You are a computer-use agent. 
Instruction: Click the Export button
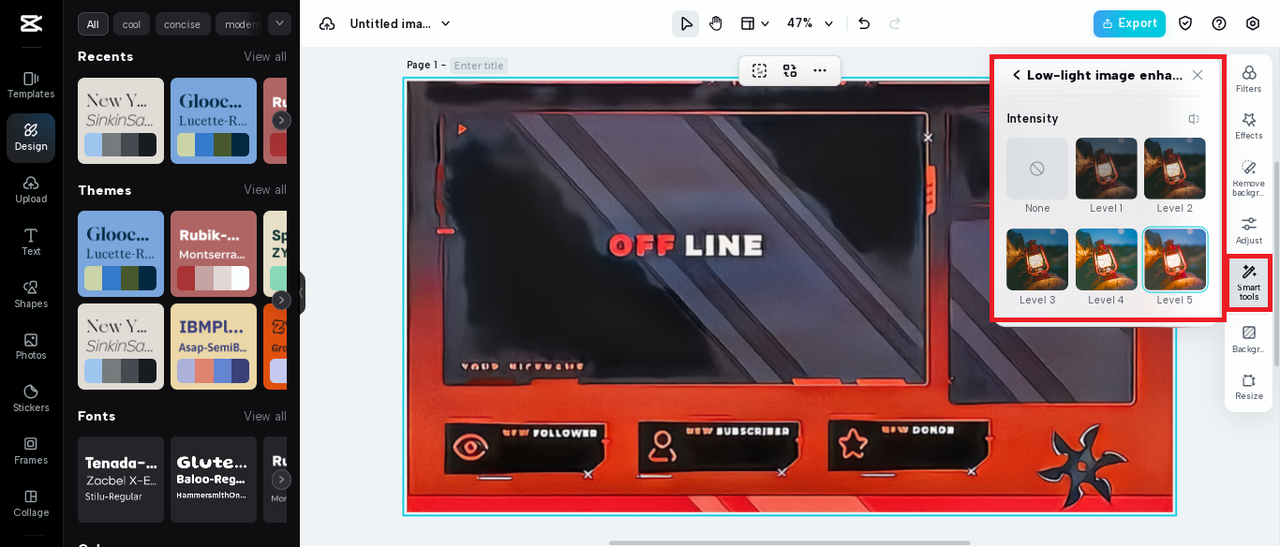tap(1129, 23)
